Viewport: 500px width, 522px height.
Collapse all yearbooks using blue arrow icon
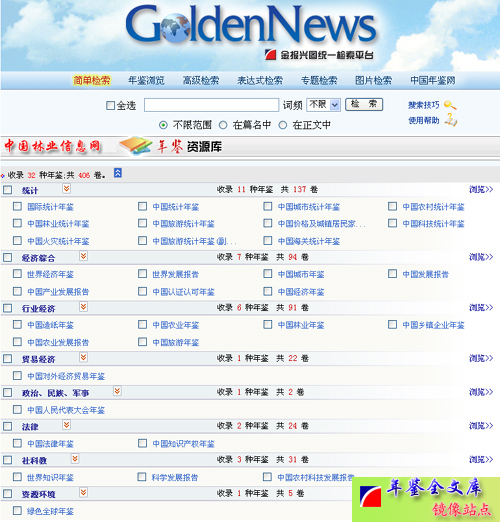[x=118, y=173]
